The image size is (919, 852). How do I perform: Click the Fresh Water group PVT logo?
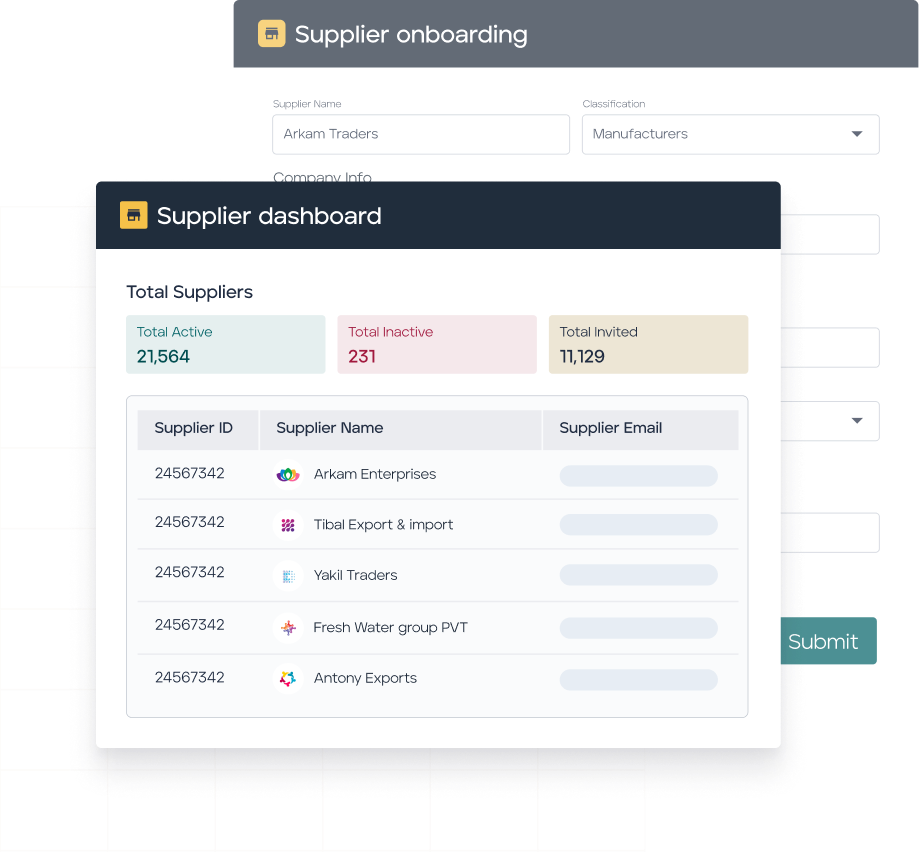tap(288, 628)
